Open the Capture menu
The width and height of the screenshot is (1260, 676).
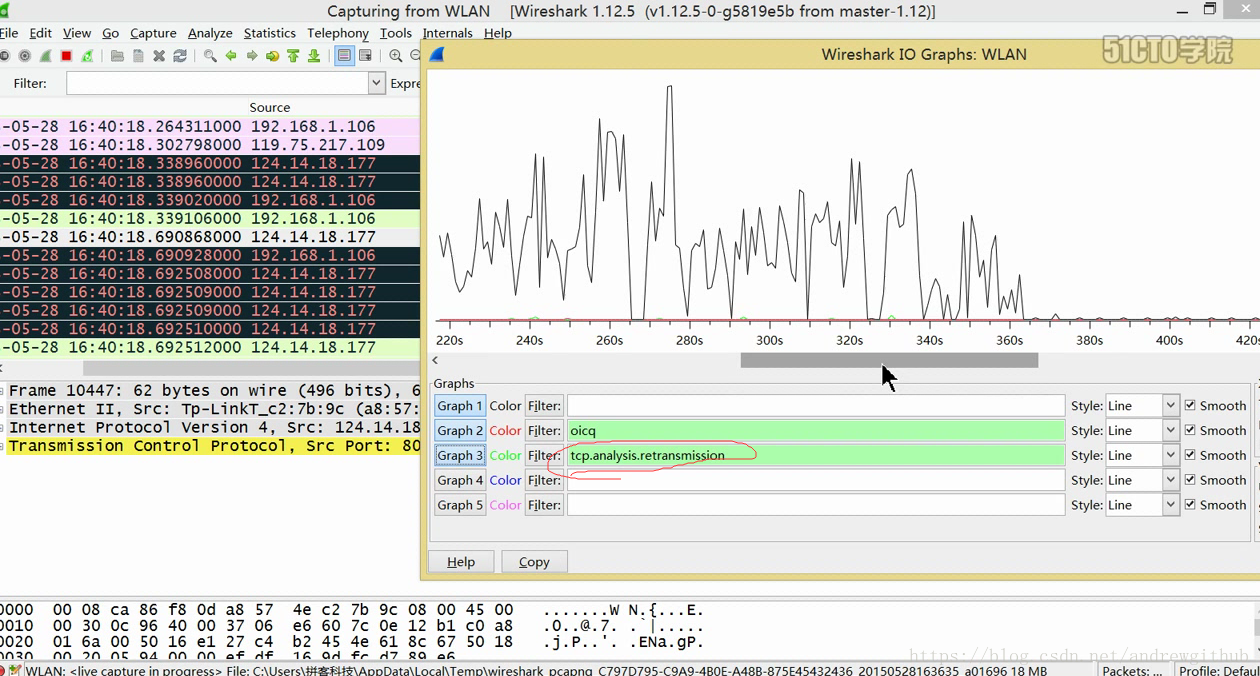tap(153, 33)
